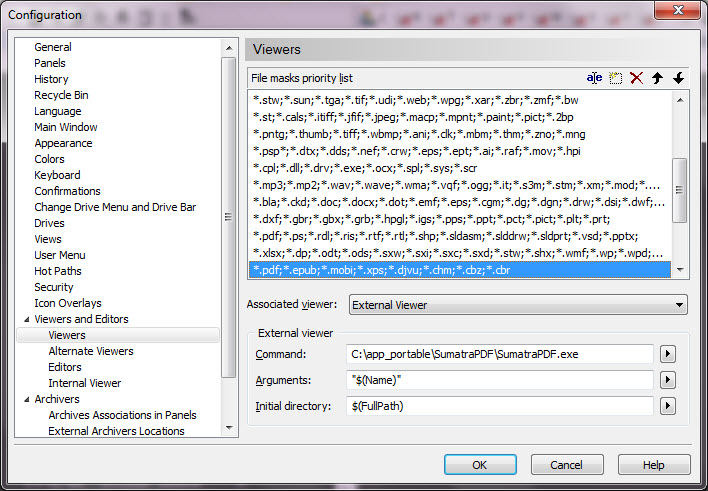Open the Internal Viewer settings page
The image size is (708, 491).
pyautogui.click(x=85, y=383)
